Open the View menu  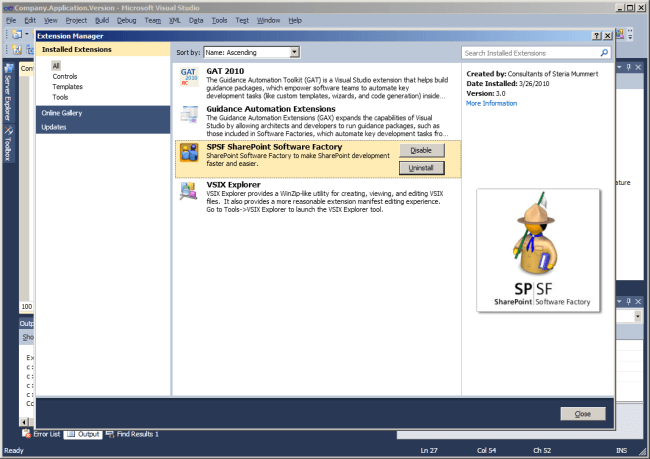tap(51, 20)
